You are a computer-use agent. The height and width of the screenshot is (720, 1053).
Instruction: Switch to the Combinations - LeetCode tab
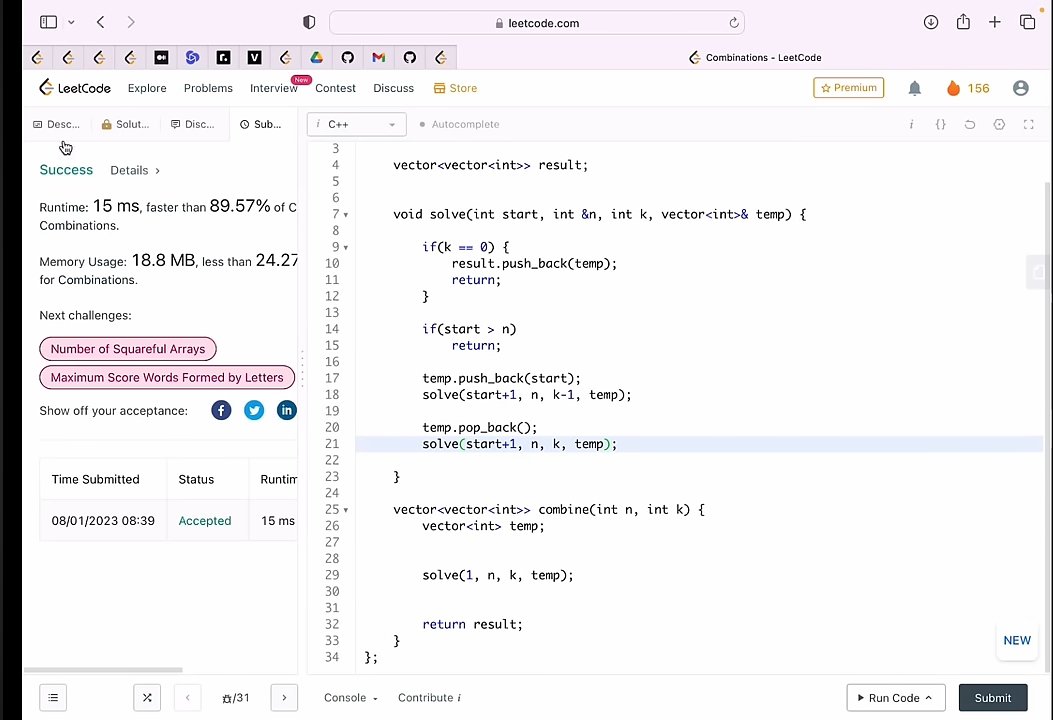click(755, 58)
